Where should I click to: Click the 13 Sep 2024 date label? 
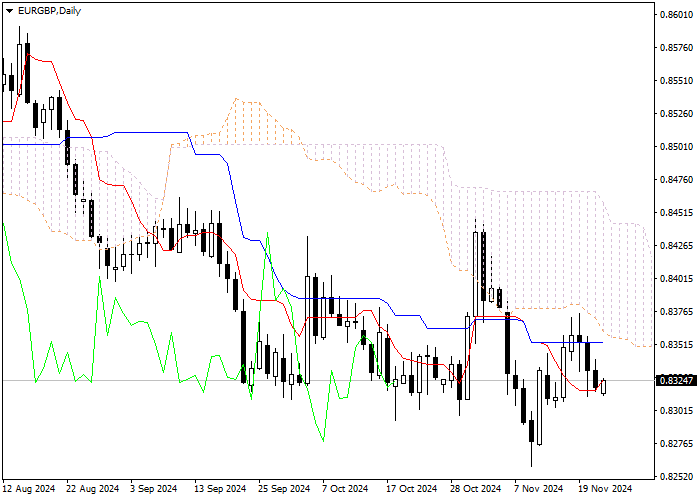220,489
